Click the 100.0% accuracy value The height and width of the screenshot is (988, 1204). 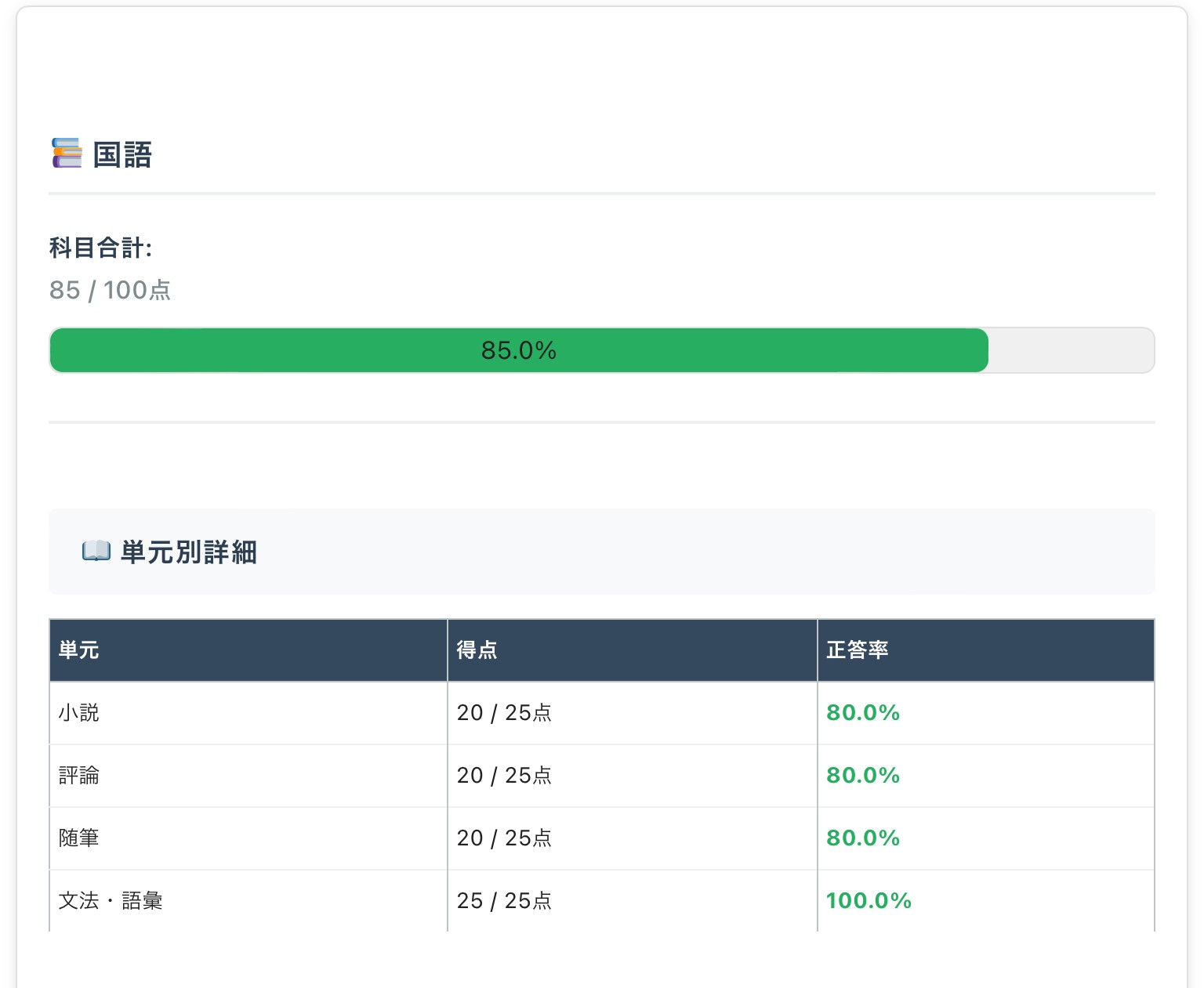(869, 901)
